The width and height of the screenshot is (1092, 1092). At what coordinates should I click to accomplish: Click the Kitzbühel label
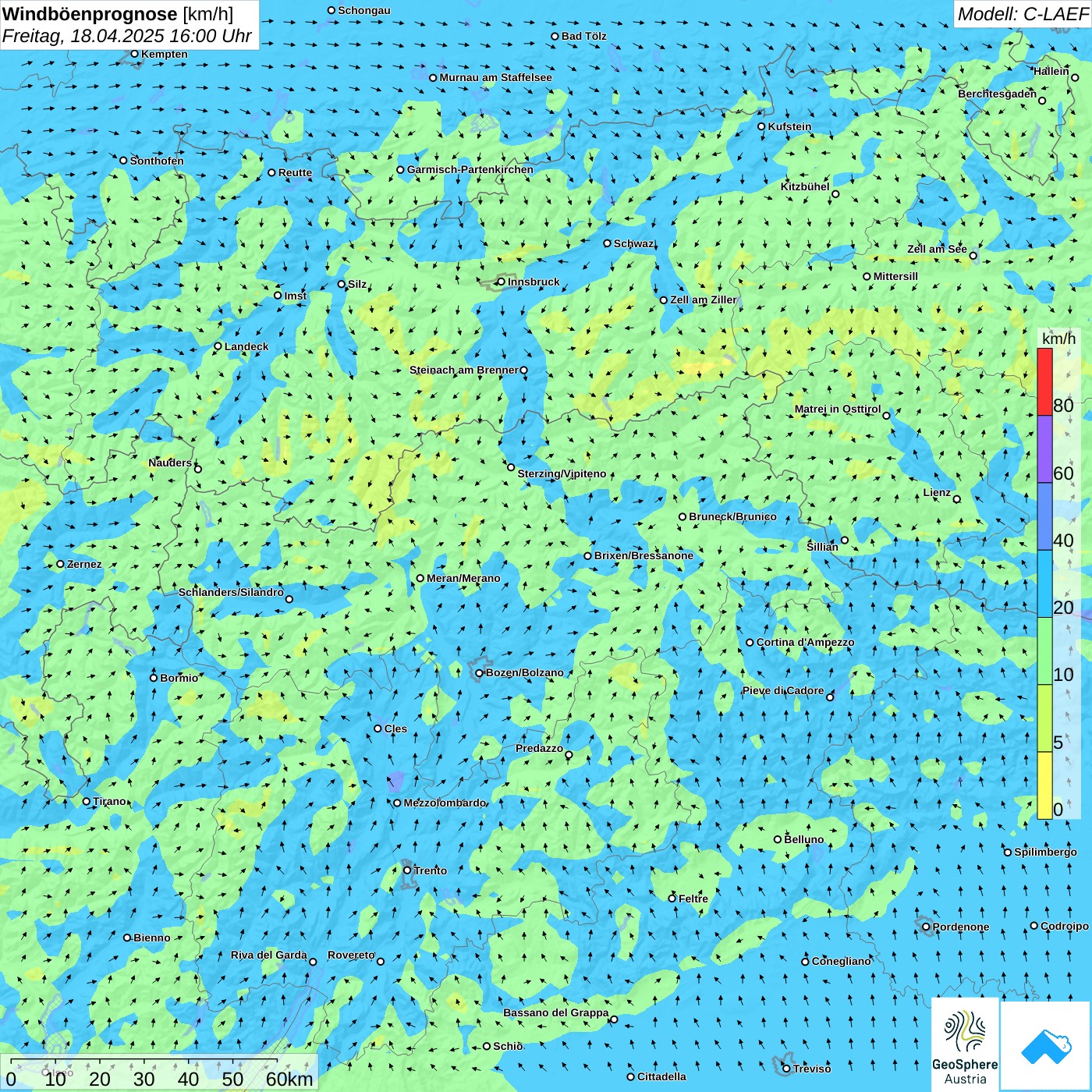(805, 186)
